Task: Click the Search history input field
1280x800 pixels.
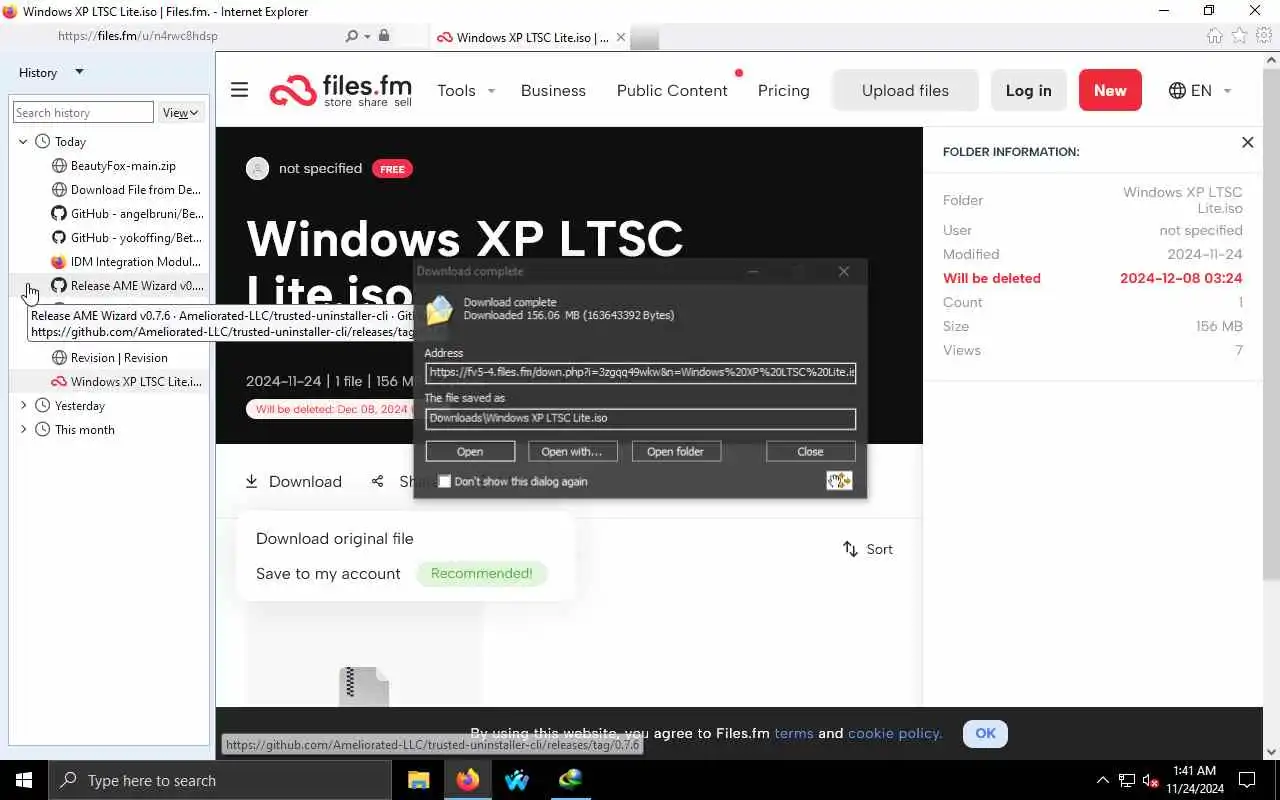Action: pyautogui.click(x=83, y=113)
